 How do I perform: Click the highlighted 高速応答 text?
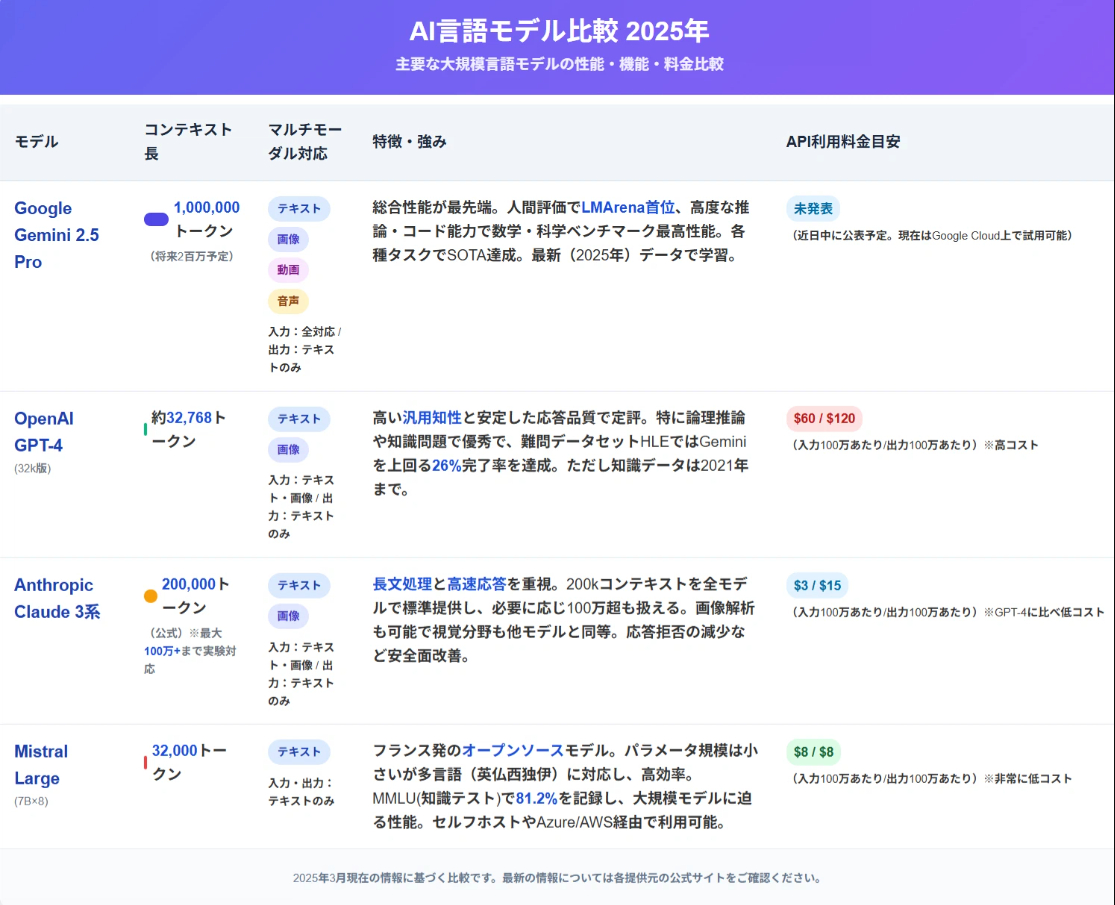476,584
